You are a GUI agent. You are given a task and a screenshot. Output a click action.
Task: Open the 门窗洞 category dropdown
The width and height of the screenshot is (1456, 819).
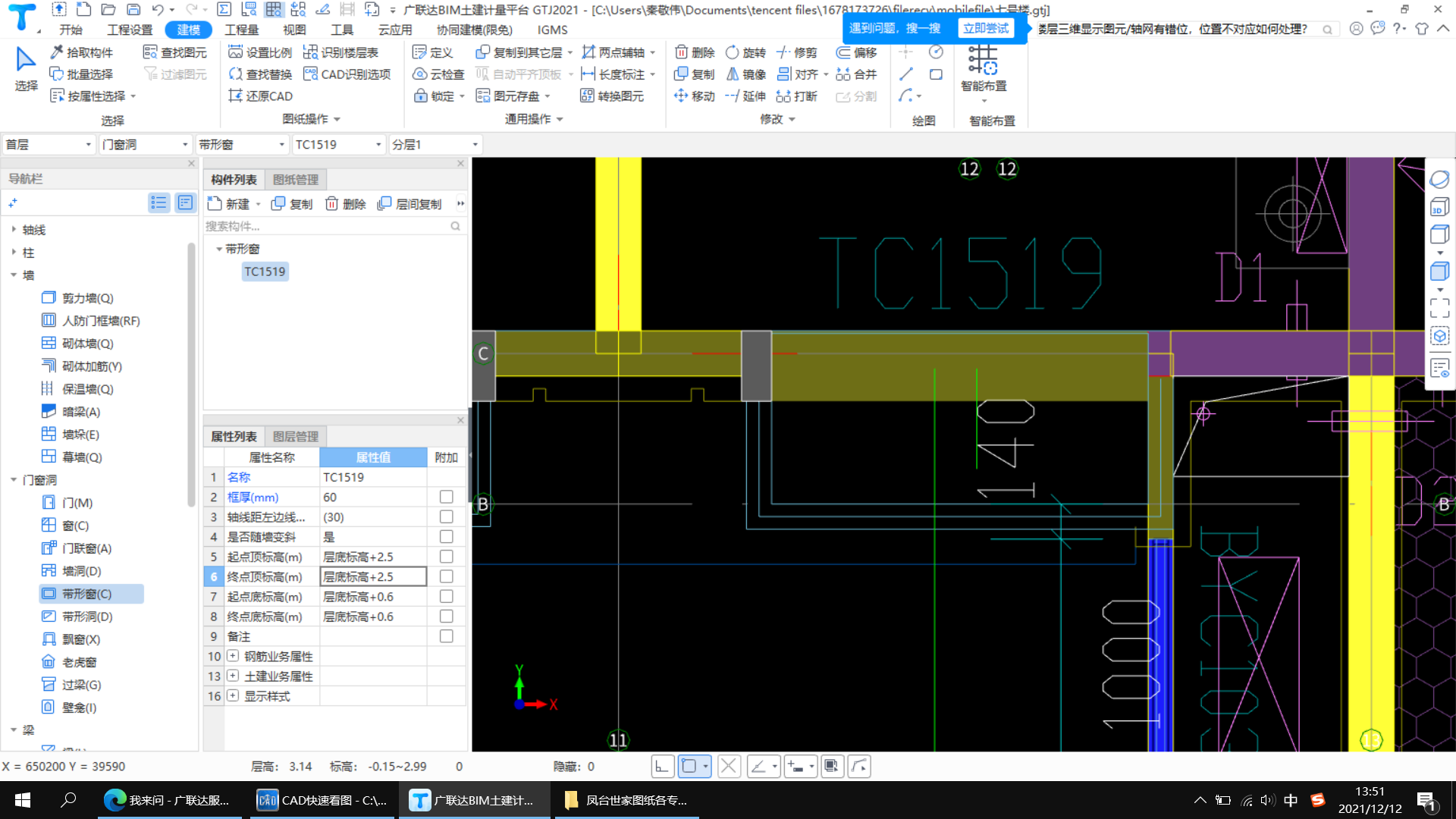click(145, 144)
